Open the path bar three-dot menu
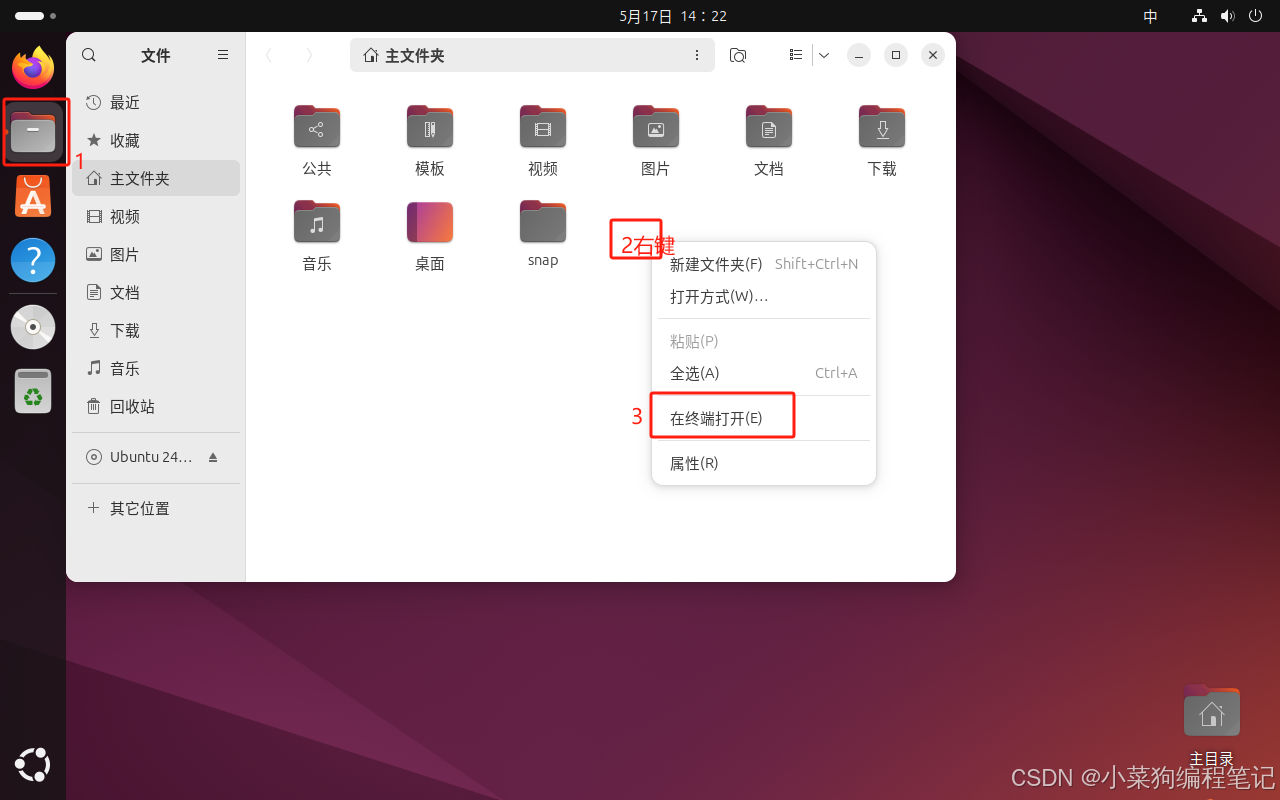The width and height of the screenshot is (1280, 800). coord(697,55)
